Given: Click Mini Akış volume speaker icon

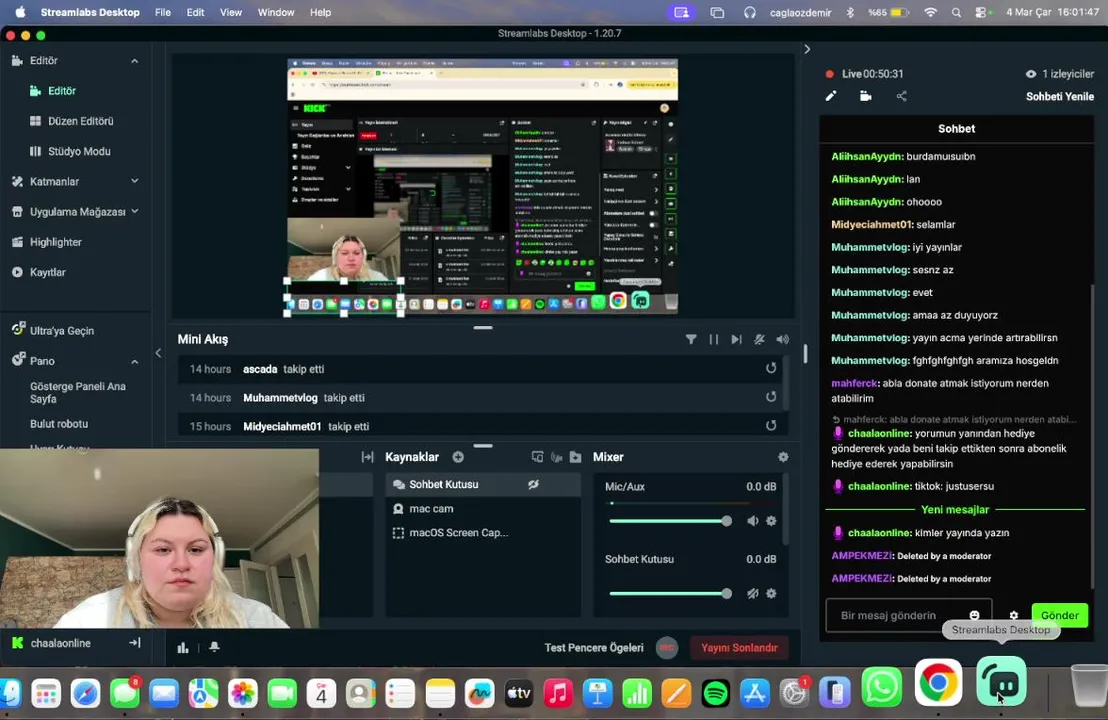Looking at the screenshot, I should (782, 339).
